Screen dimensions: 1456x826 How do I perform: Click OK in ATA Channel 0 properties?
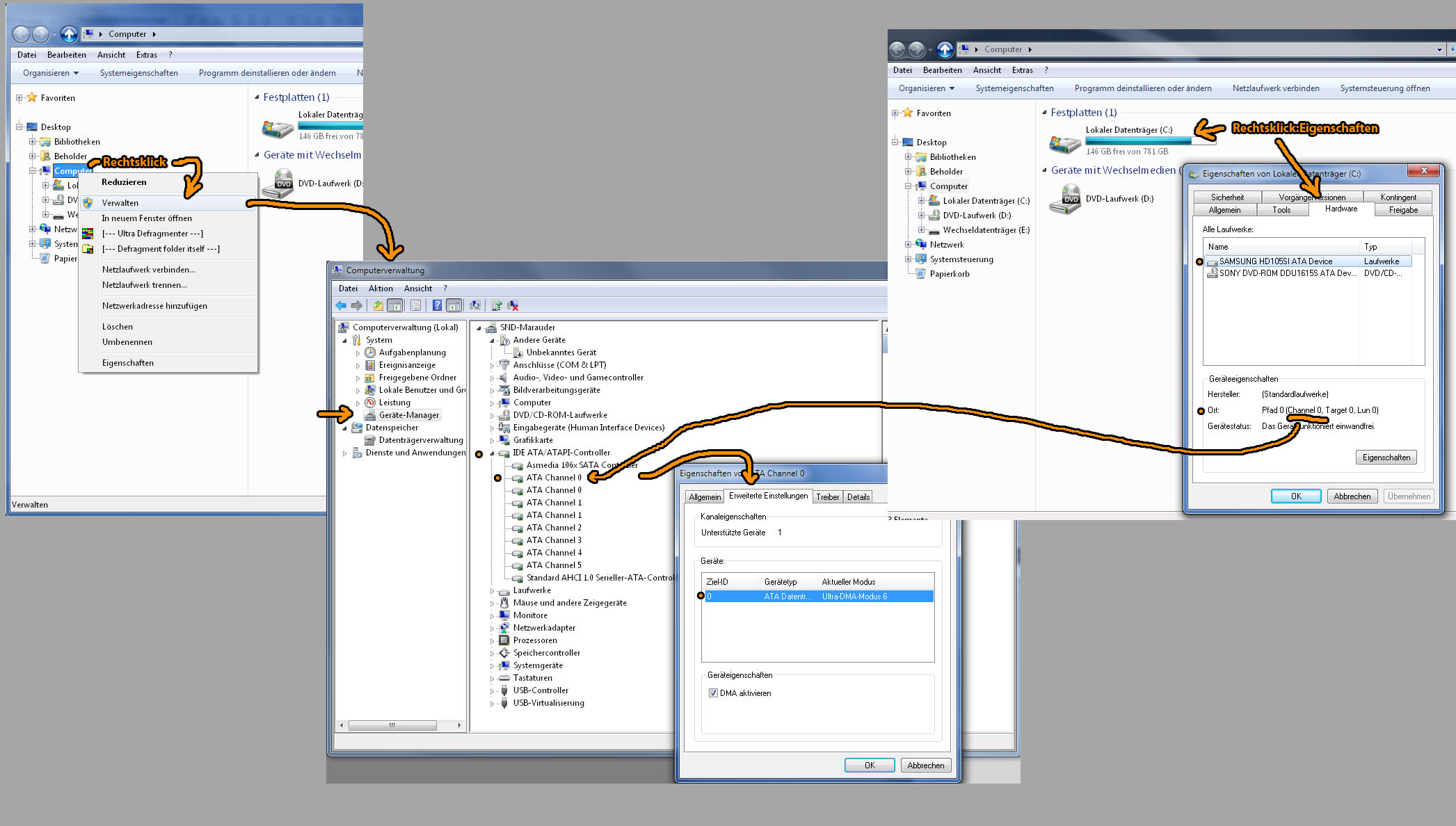click(870, 766)
